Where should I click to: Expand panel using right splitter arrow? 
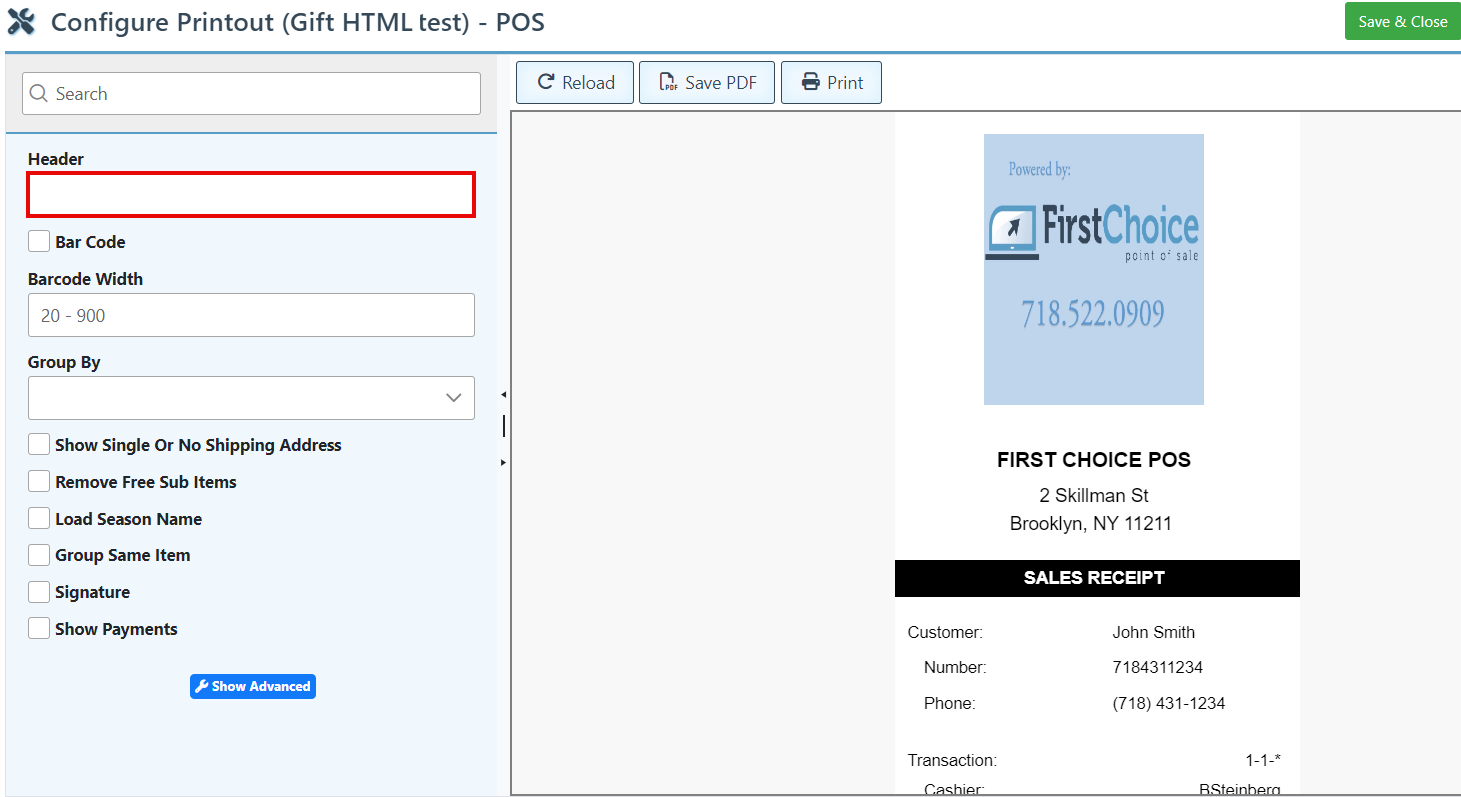click(x=503, y=462)
